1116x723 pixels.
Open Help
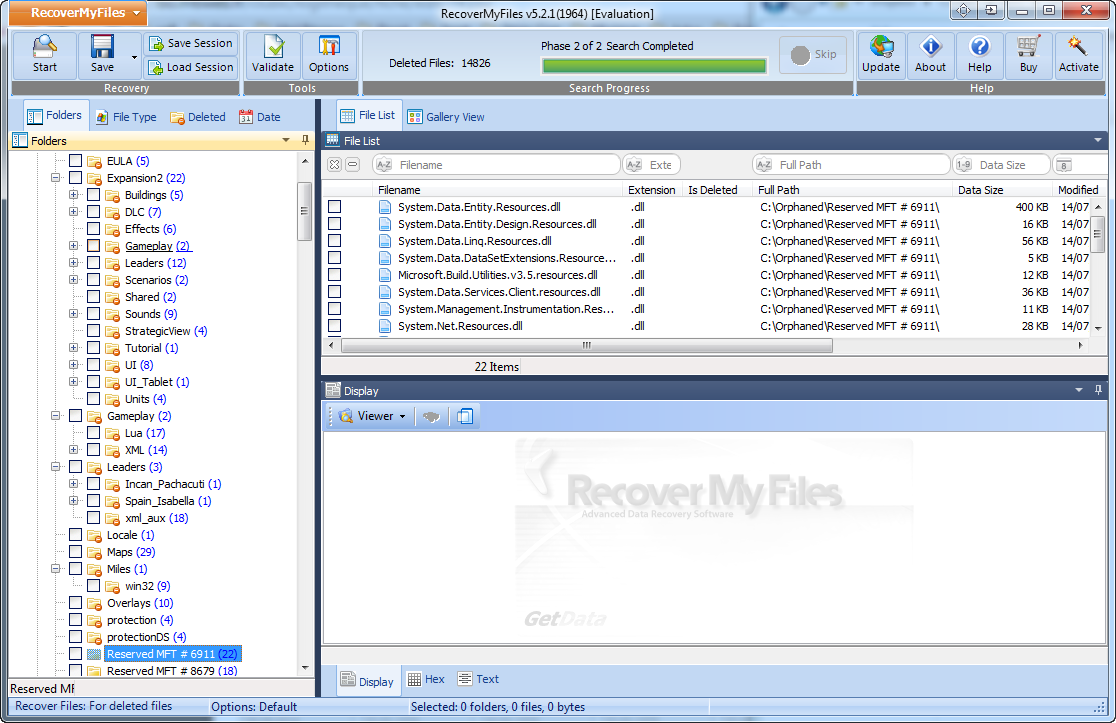point(979,55)
